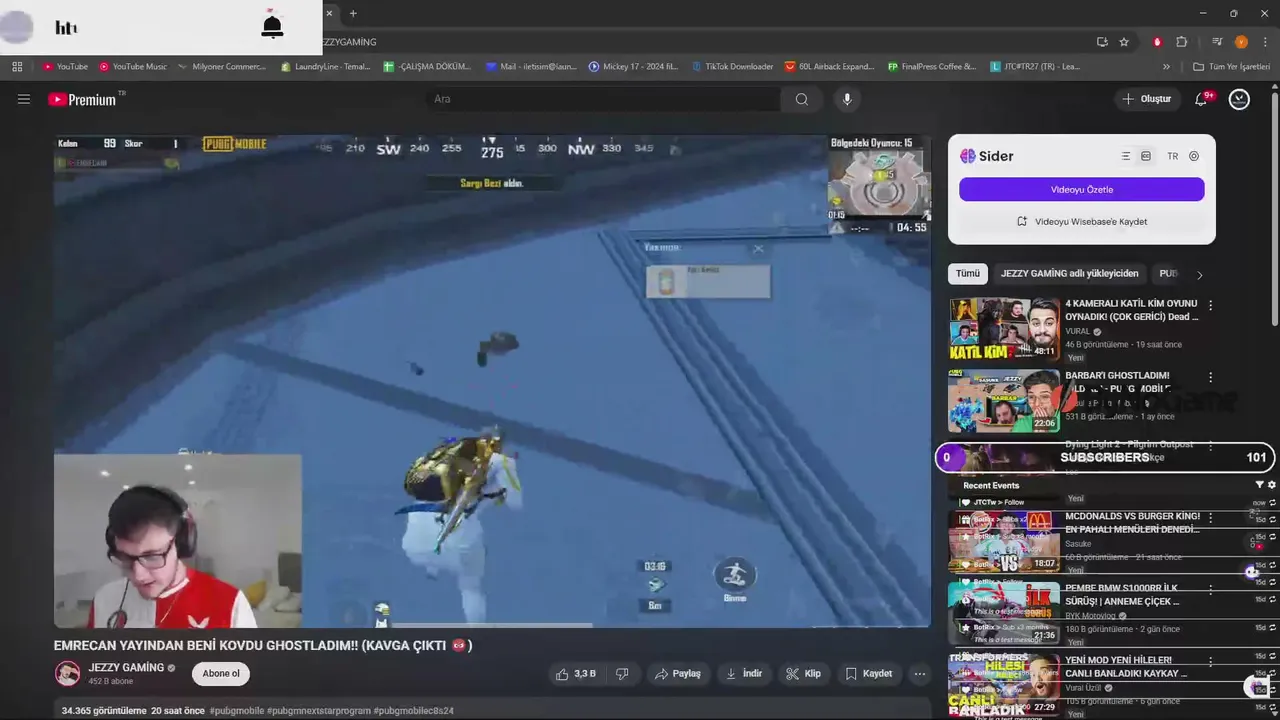This screenshot has width=1280, height=720.
Task: Open the LaundryLine bookmark
Action: coord(326,66)
